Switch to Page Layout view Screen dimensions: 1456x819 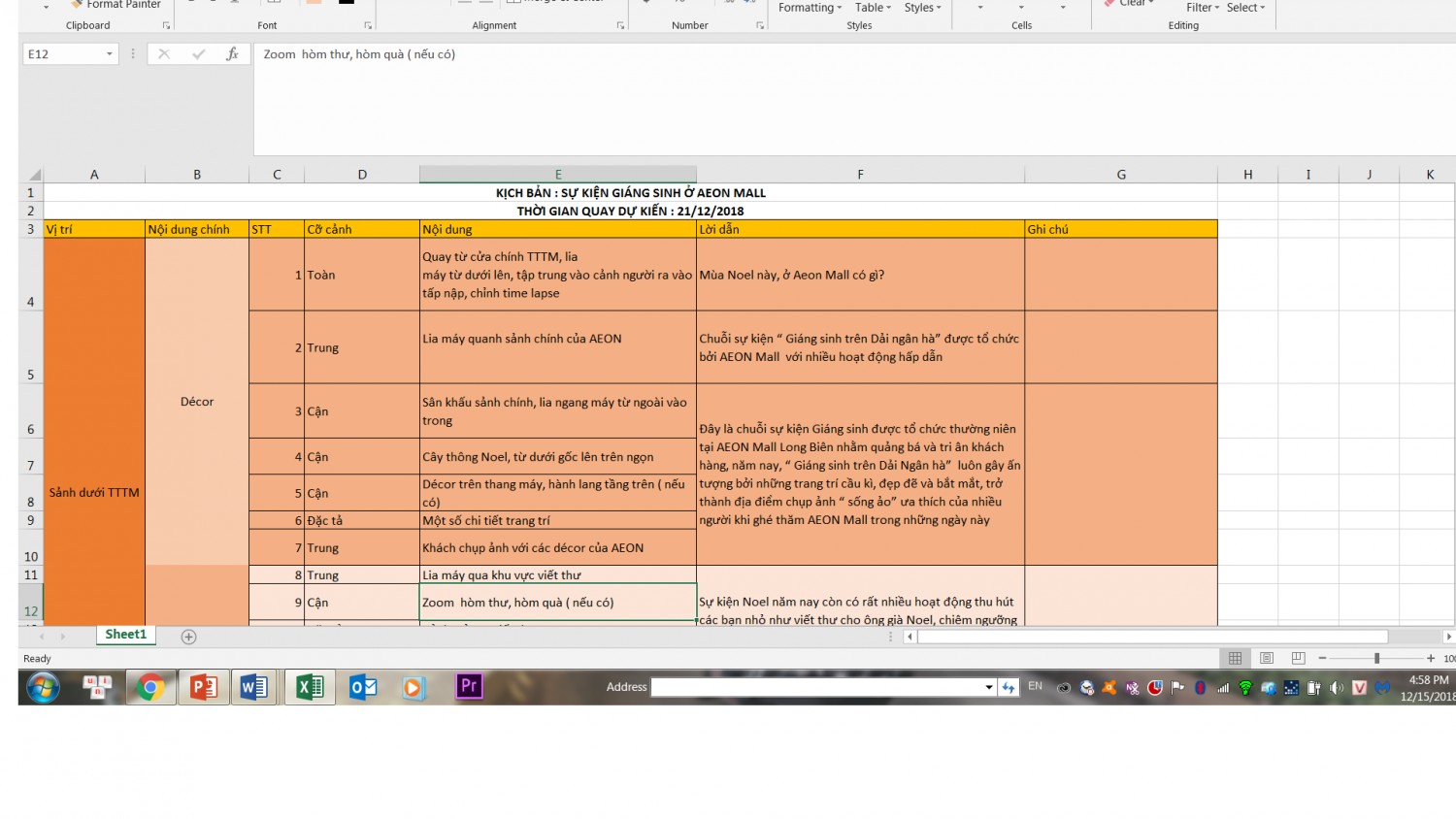pos(1267,658)
